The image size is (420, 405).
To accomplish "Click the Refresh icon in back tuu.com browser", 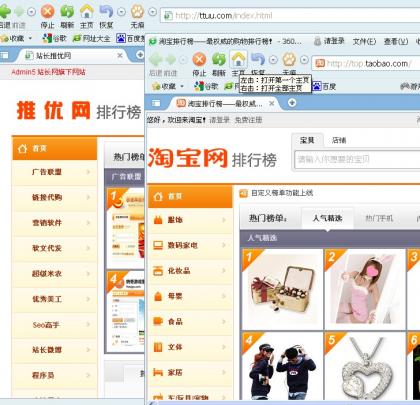I will [x=67, y=12].
